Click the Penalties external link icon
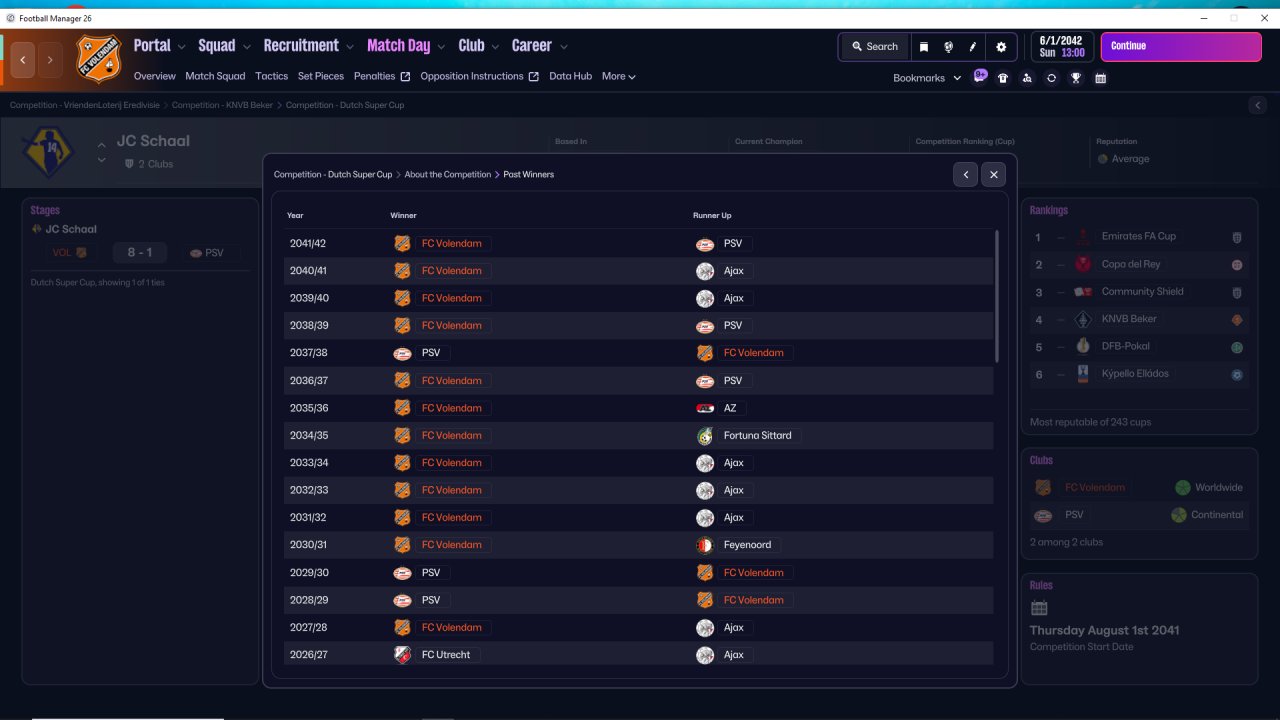Viewport: 1280px width, 720px height. (x=405, y=76)
